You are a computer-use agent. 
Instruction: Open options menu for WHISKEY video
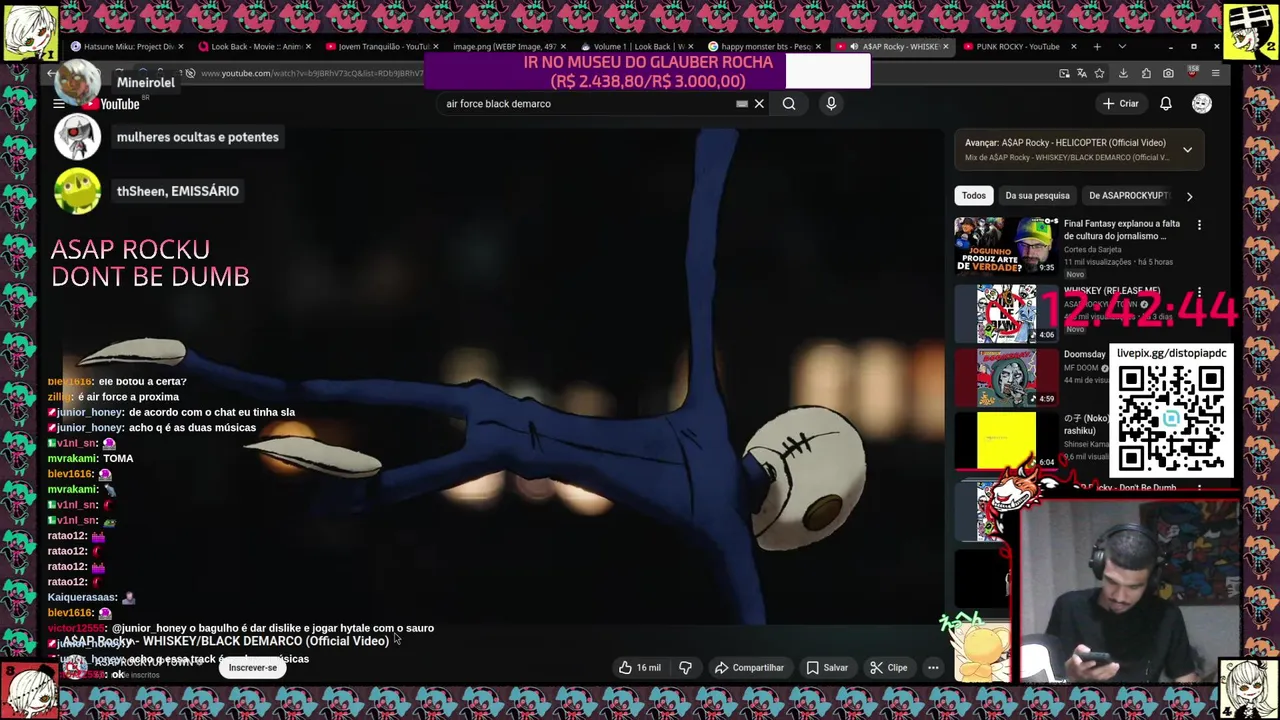(1199, 292)
